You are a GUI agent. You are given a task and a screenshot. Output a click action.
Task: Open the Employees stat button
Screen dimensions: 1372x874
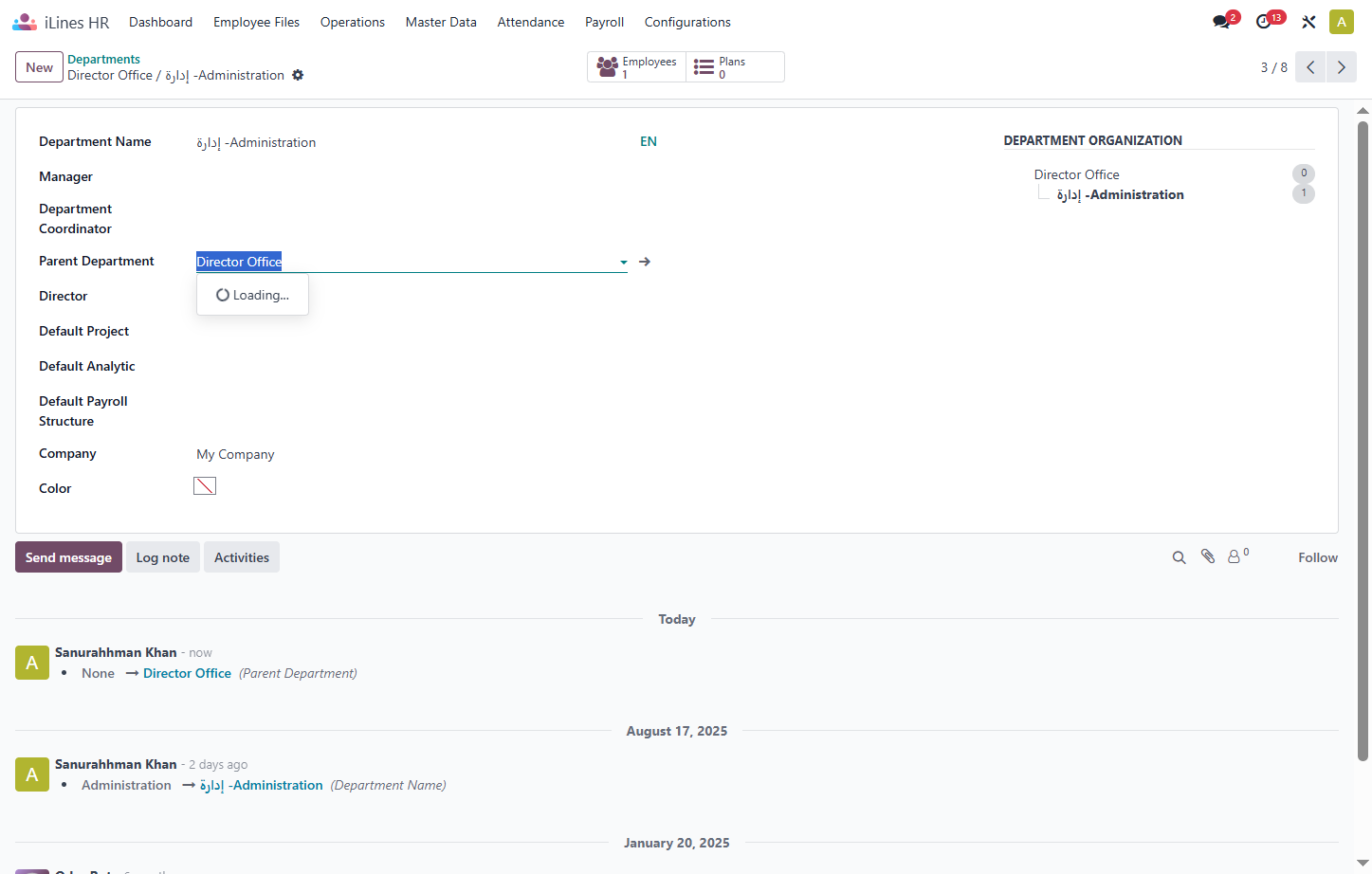pyautogui.click(x=636, y=67)
